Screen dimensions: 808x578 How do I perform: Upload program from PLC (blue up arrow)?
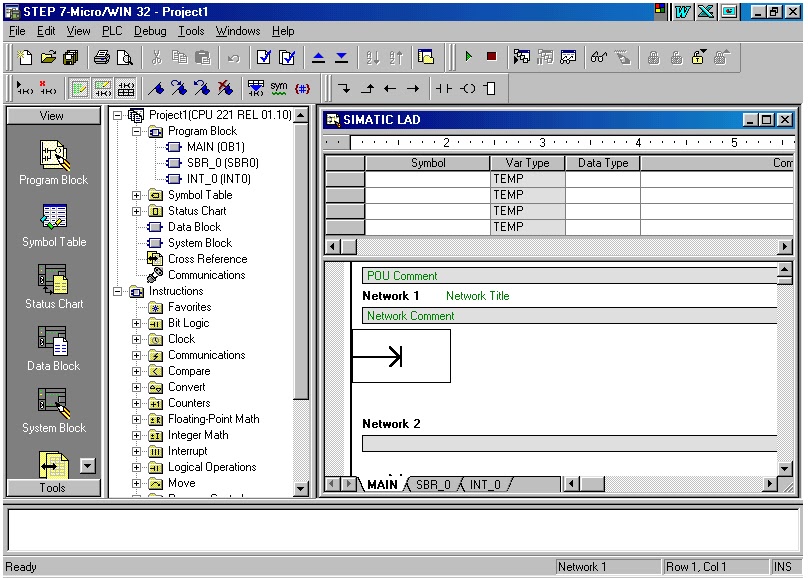[318, 57]
